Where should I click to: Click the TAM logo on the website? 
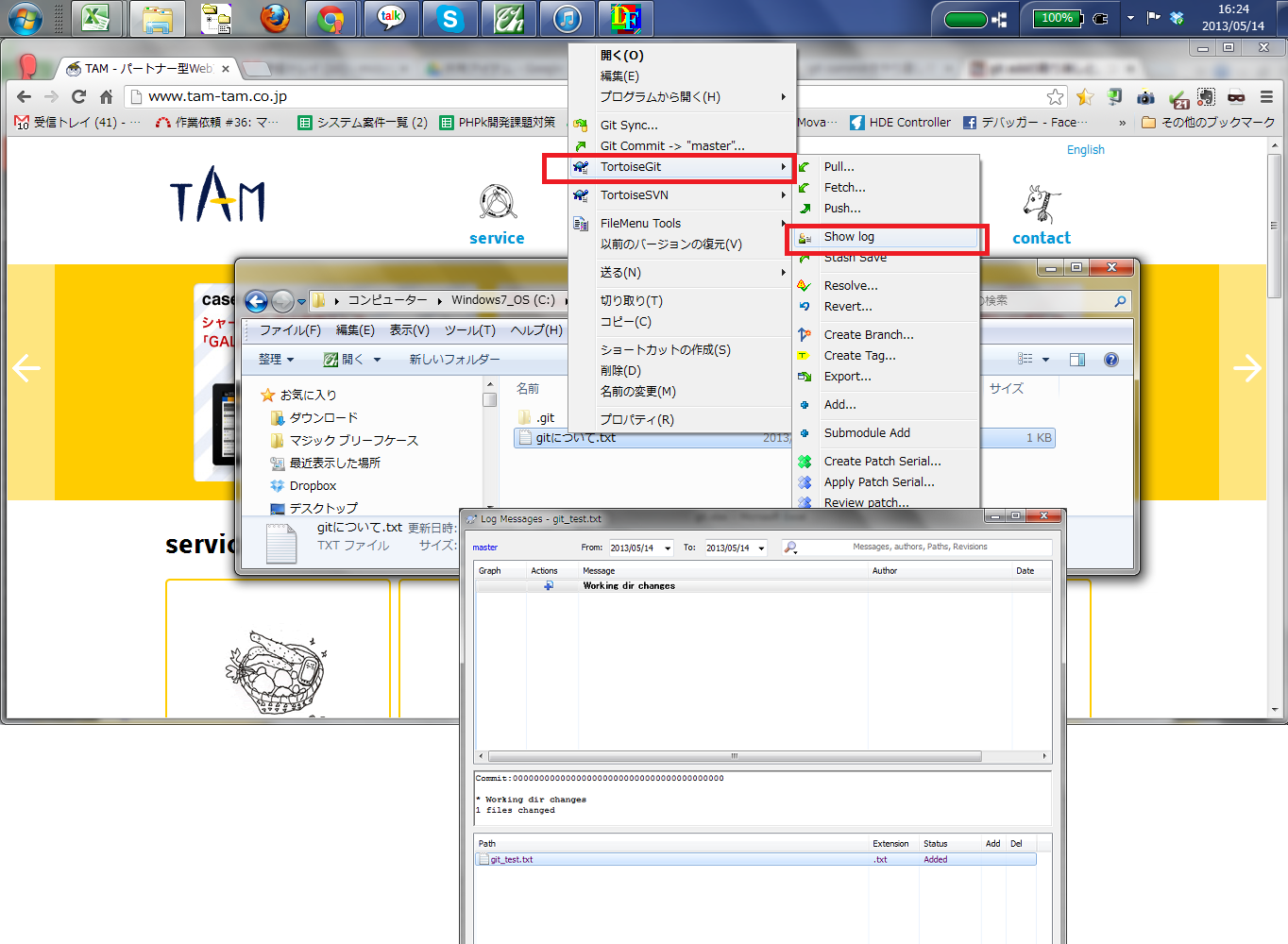217,194
